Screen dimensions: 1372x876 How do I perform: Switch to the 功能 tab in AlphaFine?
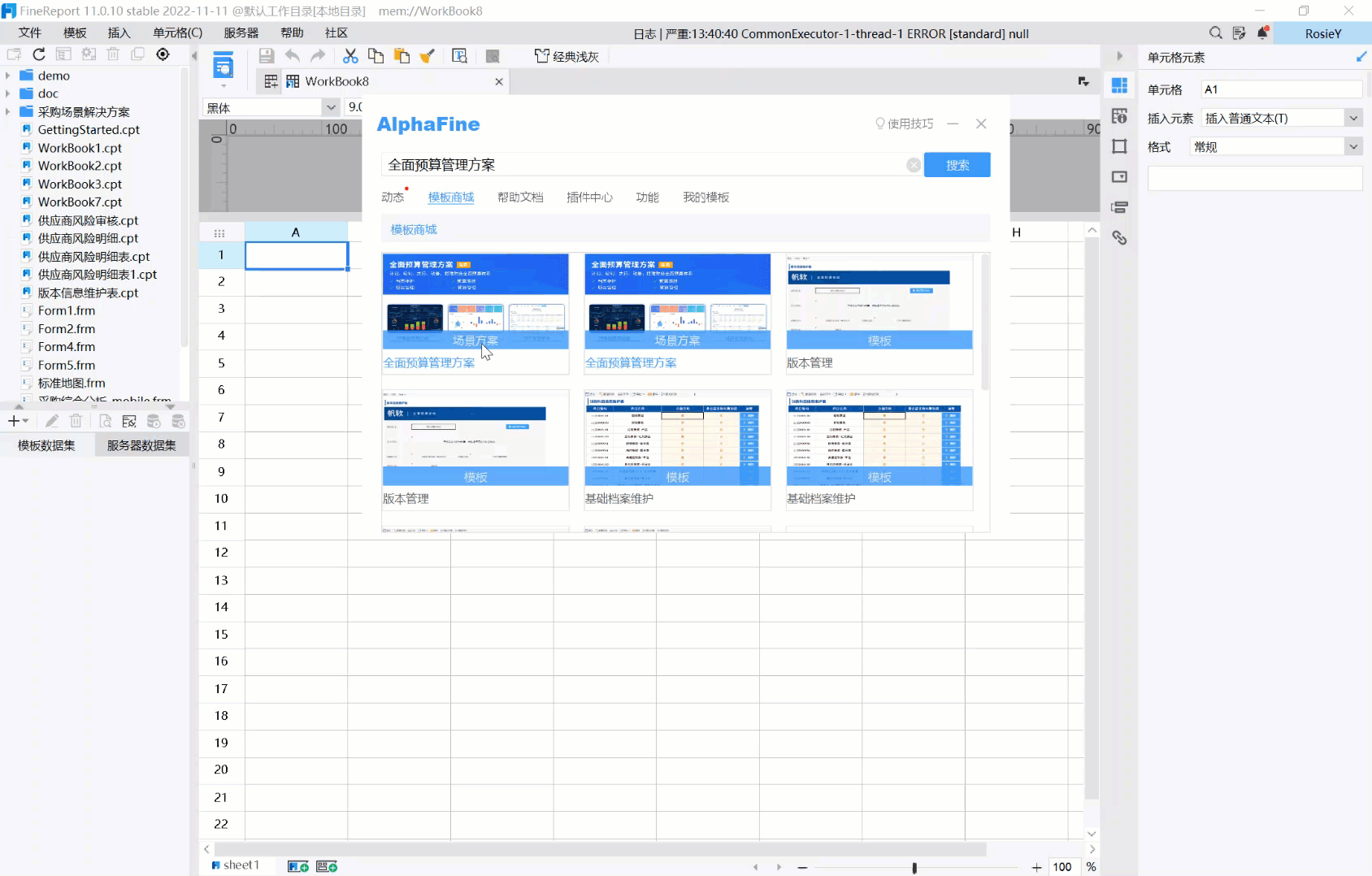click(648, 197)
